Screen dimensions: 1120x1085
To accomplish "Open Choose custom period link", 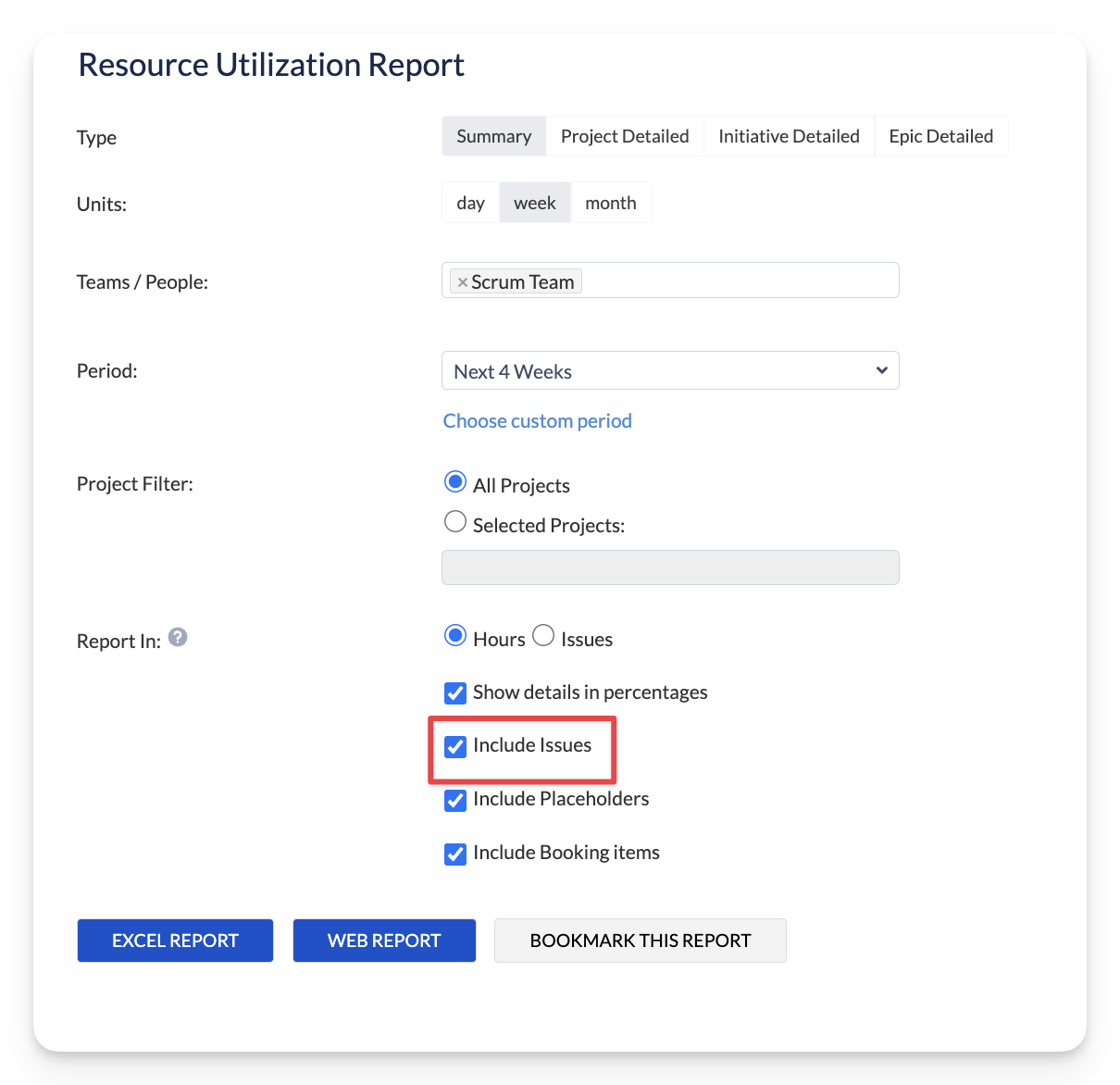I will [x=537, y=421].
